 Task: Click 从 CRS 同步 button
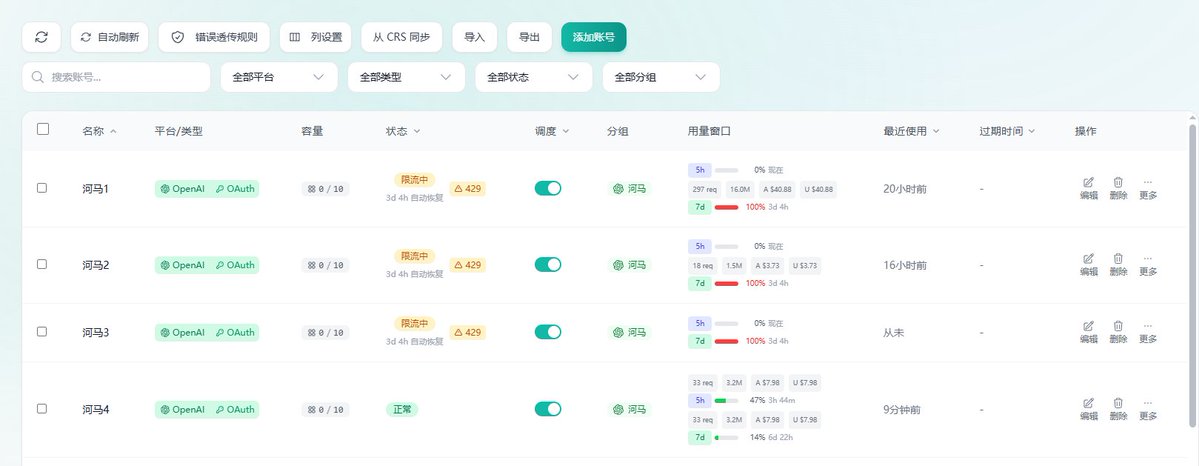(x=401, y=37)
